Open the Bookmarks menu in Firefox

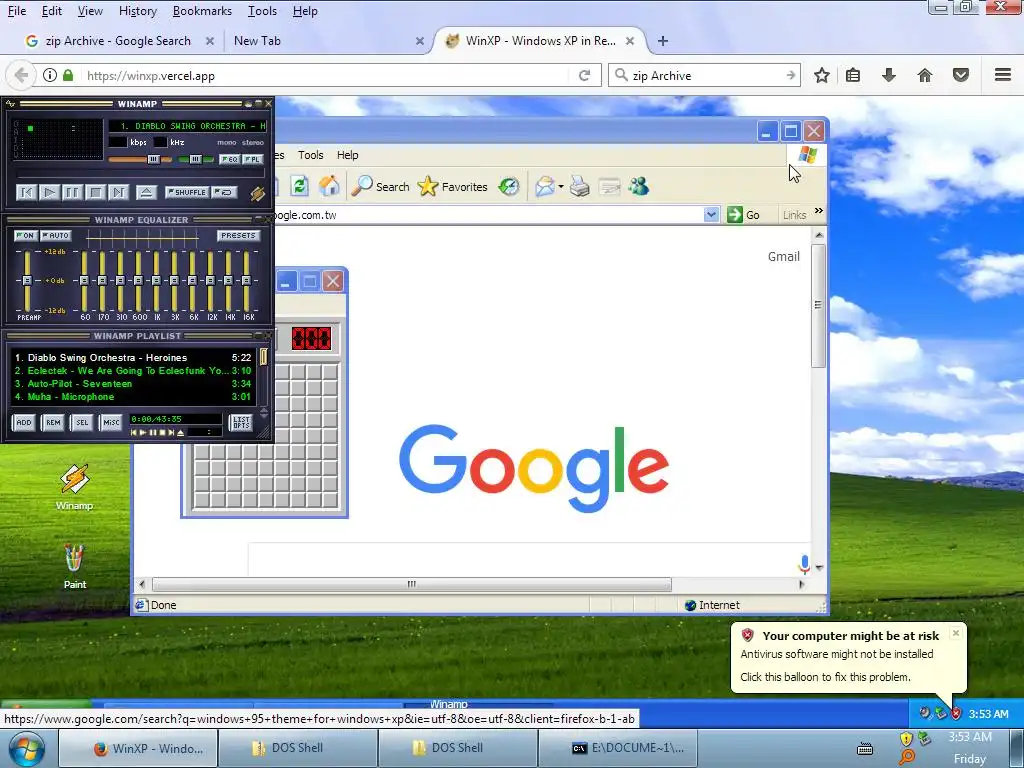[x=202, y=11]
